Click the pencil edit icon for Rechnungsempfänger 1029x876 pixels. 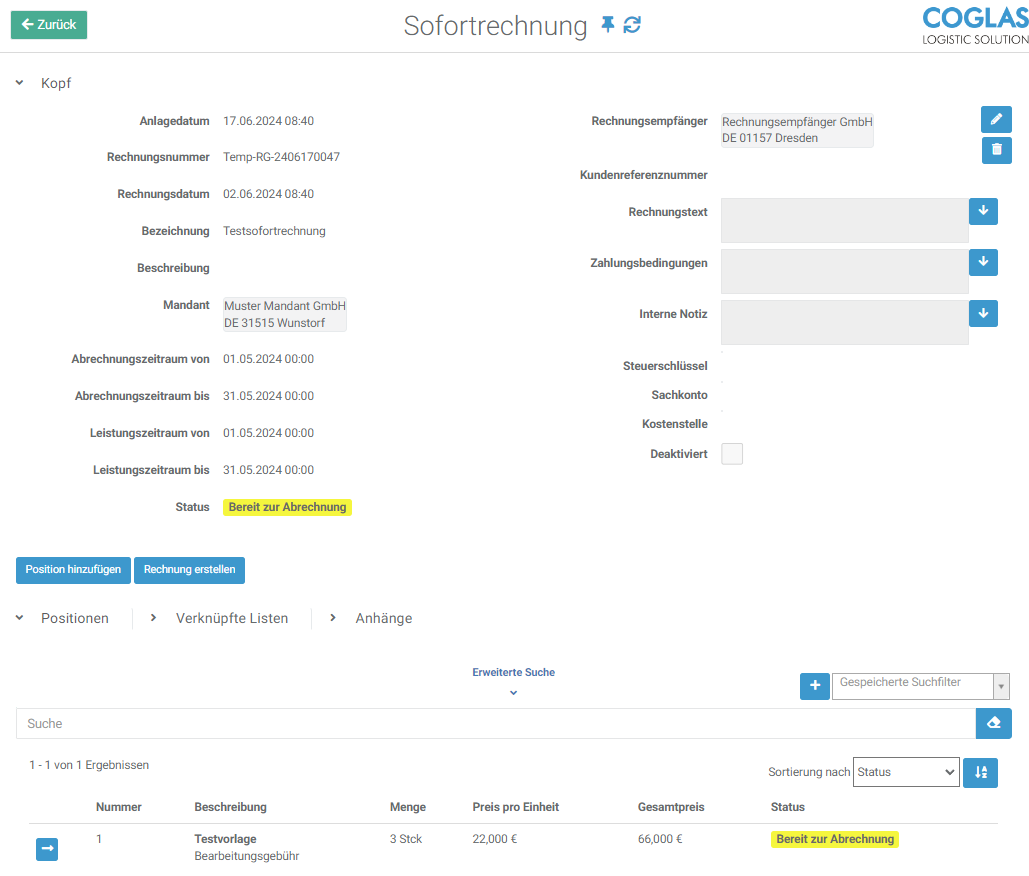[996, 120]
